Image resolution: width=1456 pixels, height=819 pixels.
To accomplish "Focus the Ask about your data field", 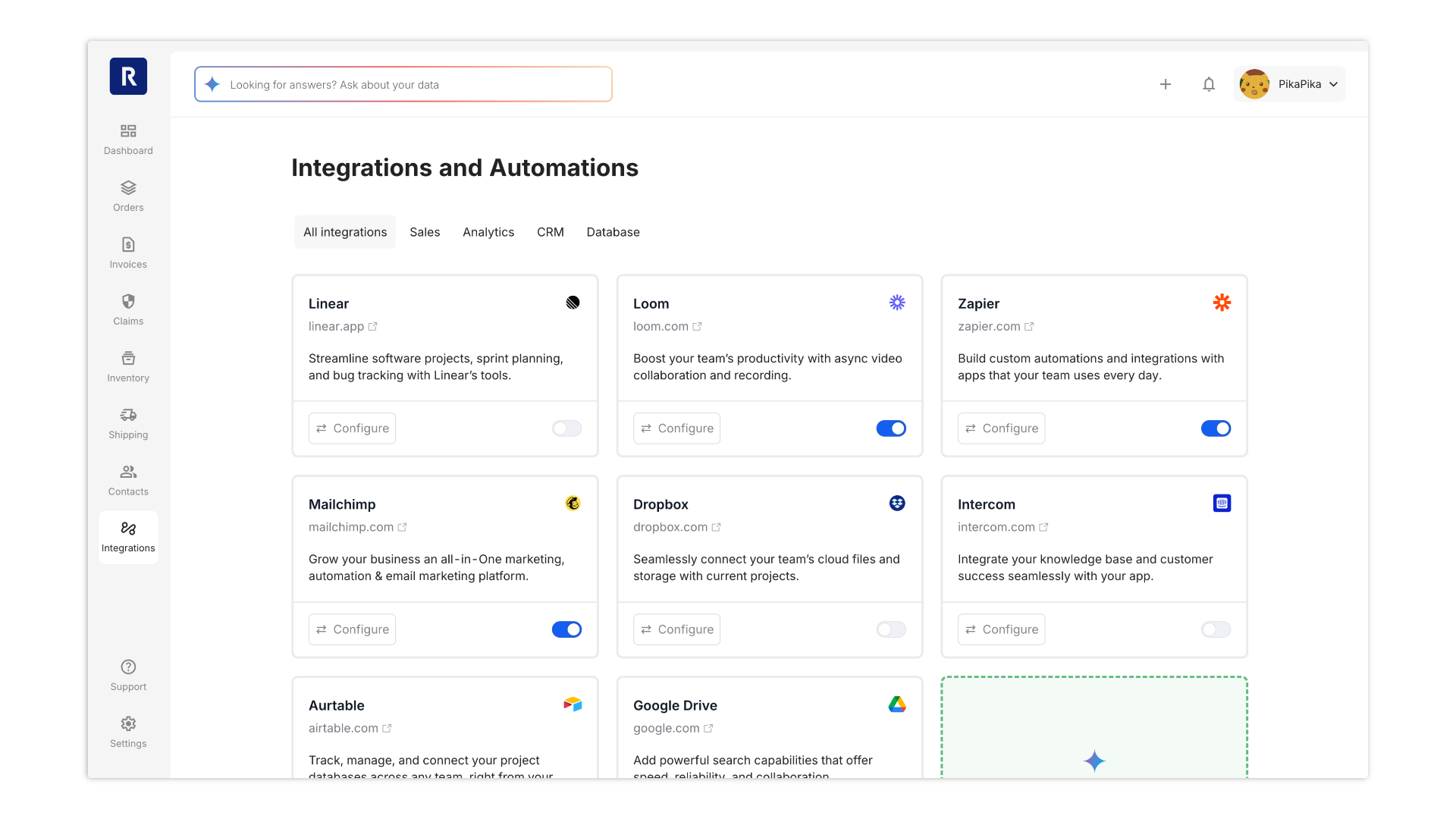I will click(x=403, y=84).
